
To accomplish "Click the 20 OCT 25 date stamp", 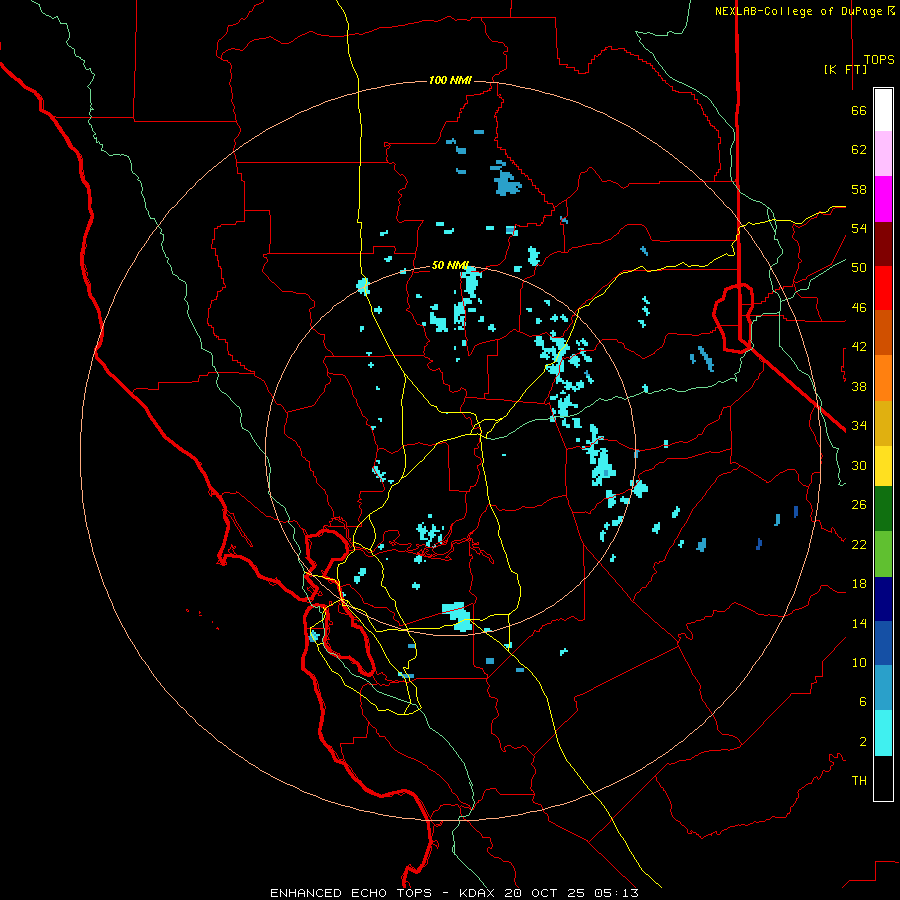I will [544, 893].
